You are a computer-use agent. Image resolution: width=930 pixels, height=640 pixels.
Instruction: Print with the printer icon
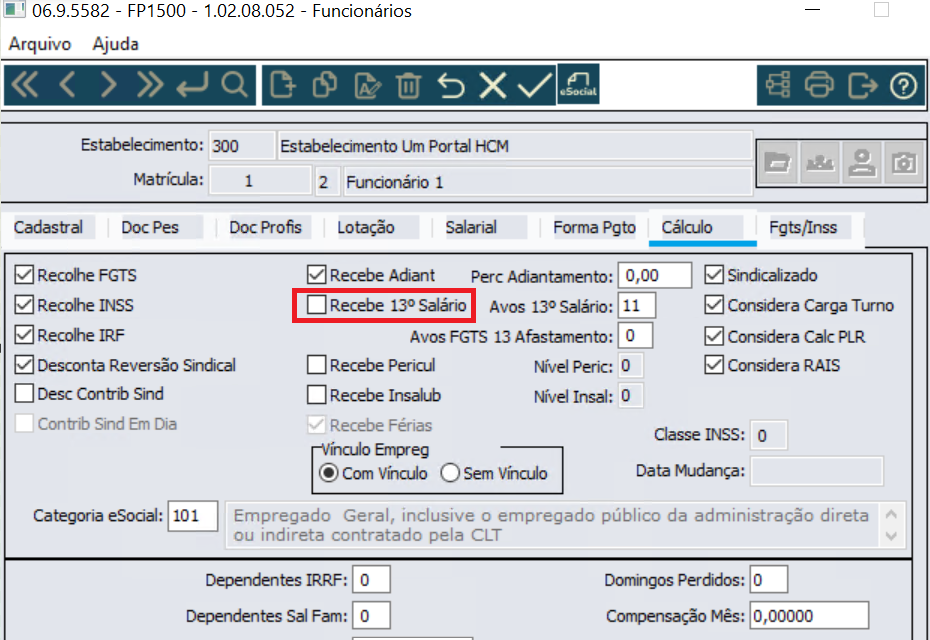[x=819, y=85]
